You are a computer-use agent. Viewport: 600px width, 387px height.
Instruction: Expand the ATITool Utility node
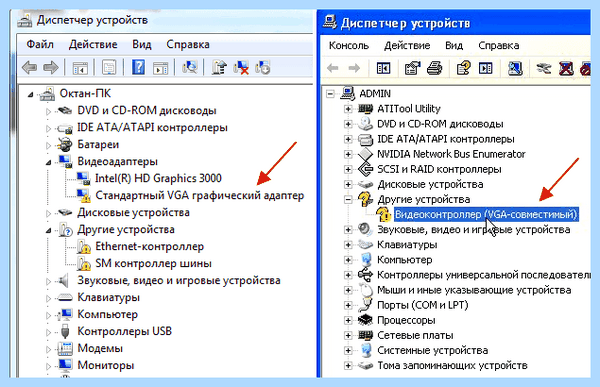tap(348, 109)
